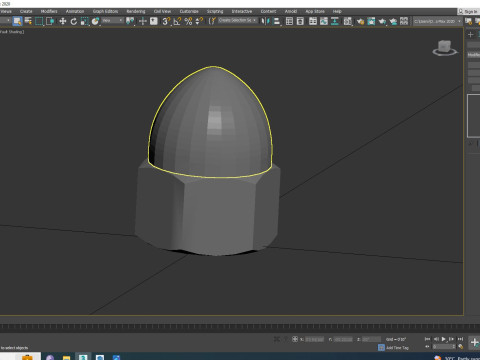Screen dimensions: 480x360
Task: Open Rendered Frame Window
Action: pos(372,21)
